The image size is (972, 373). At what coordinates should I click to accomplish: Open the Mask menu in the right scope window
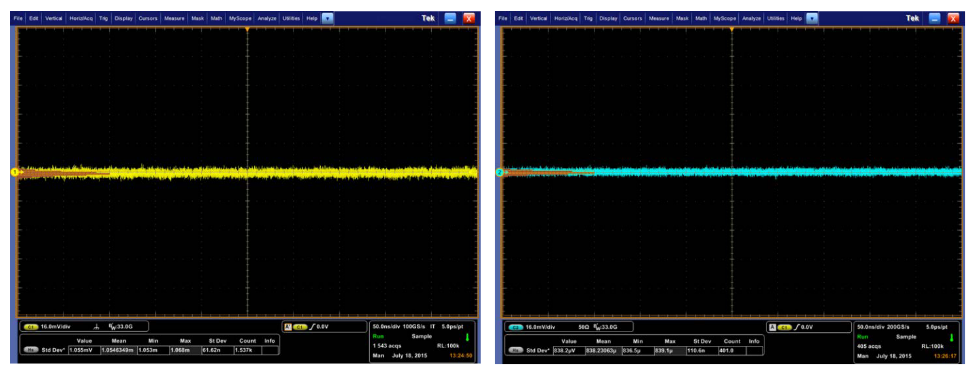[682, 19]
